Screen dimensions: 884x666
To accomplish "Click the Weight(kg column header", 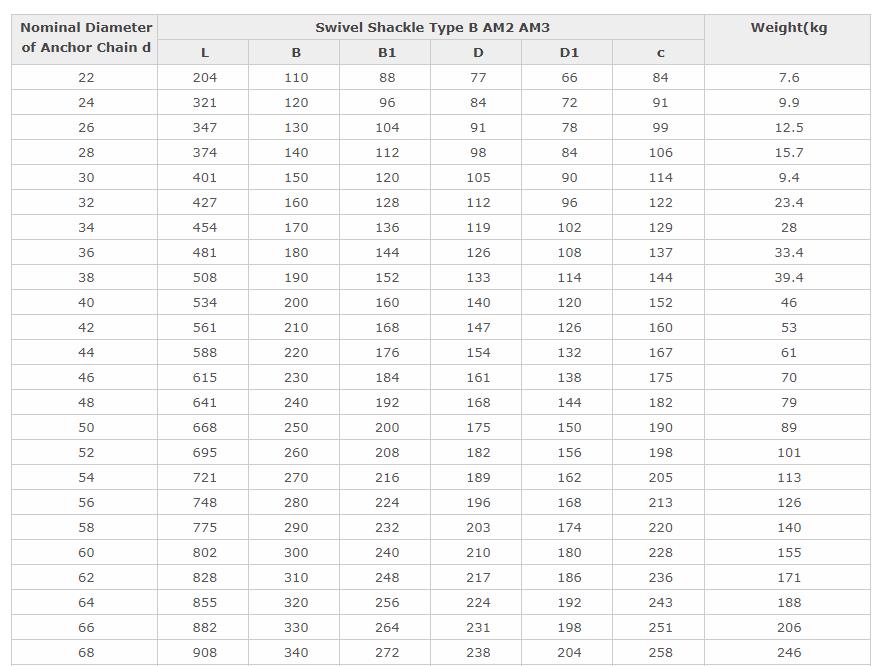I will click(x=788, y=39).
